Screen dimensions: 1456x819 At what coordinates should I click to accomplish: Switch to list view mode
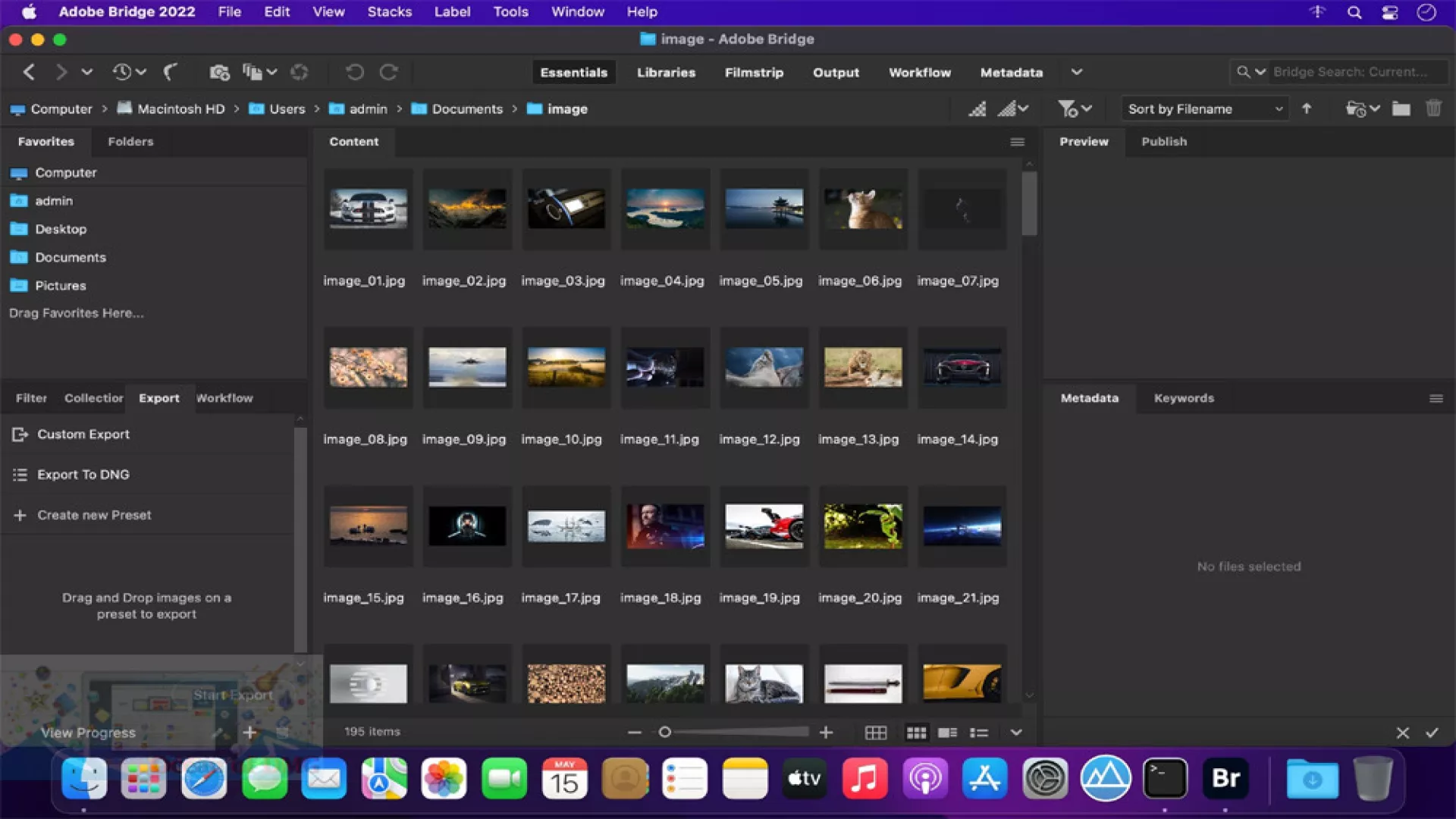[979, 733]
